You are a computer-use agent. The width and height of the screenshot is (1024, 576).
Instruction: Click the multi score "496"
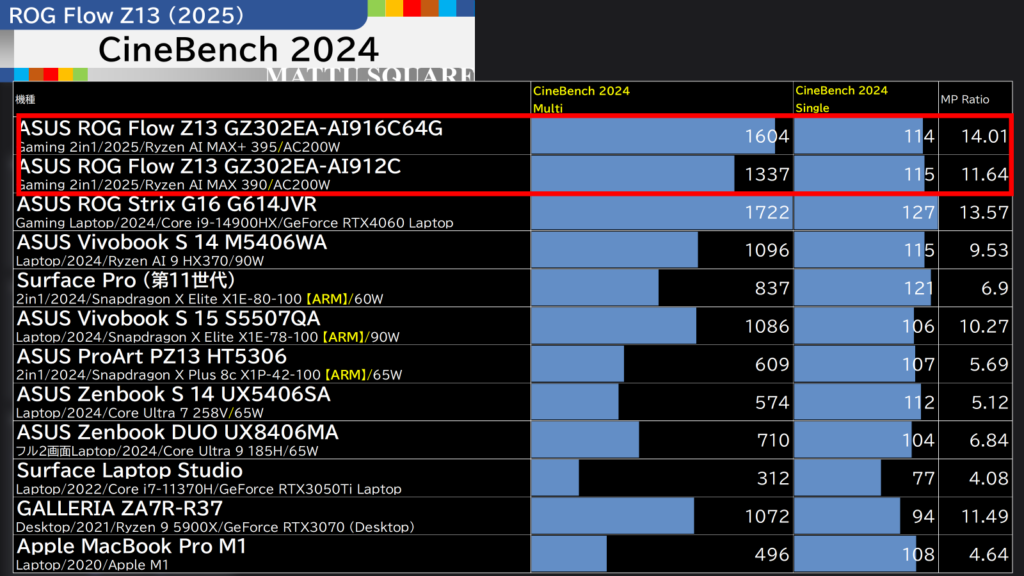tap(772, 554)
